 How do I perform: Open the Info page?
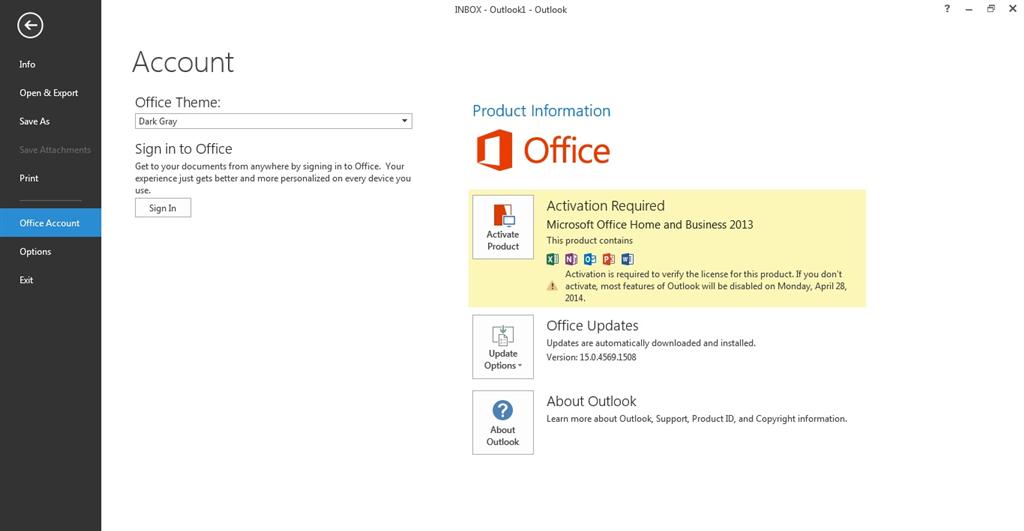pyautogui.click(x=27, y=64)
